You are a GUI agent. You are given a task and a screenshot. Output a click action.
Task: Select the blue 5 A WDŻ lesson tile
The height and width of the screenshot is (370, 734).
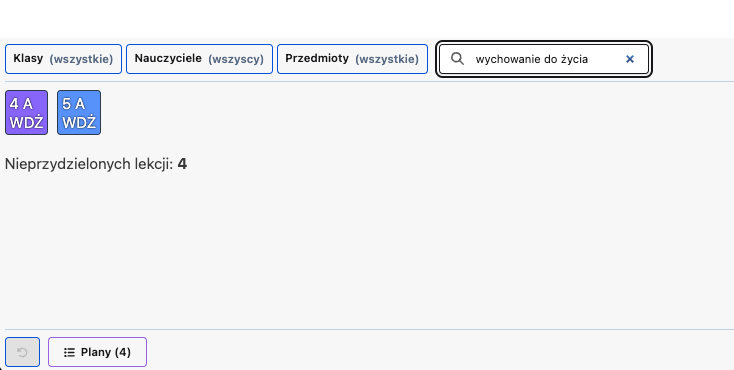click(x=79, y=112)
